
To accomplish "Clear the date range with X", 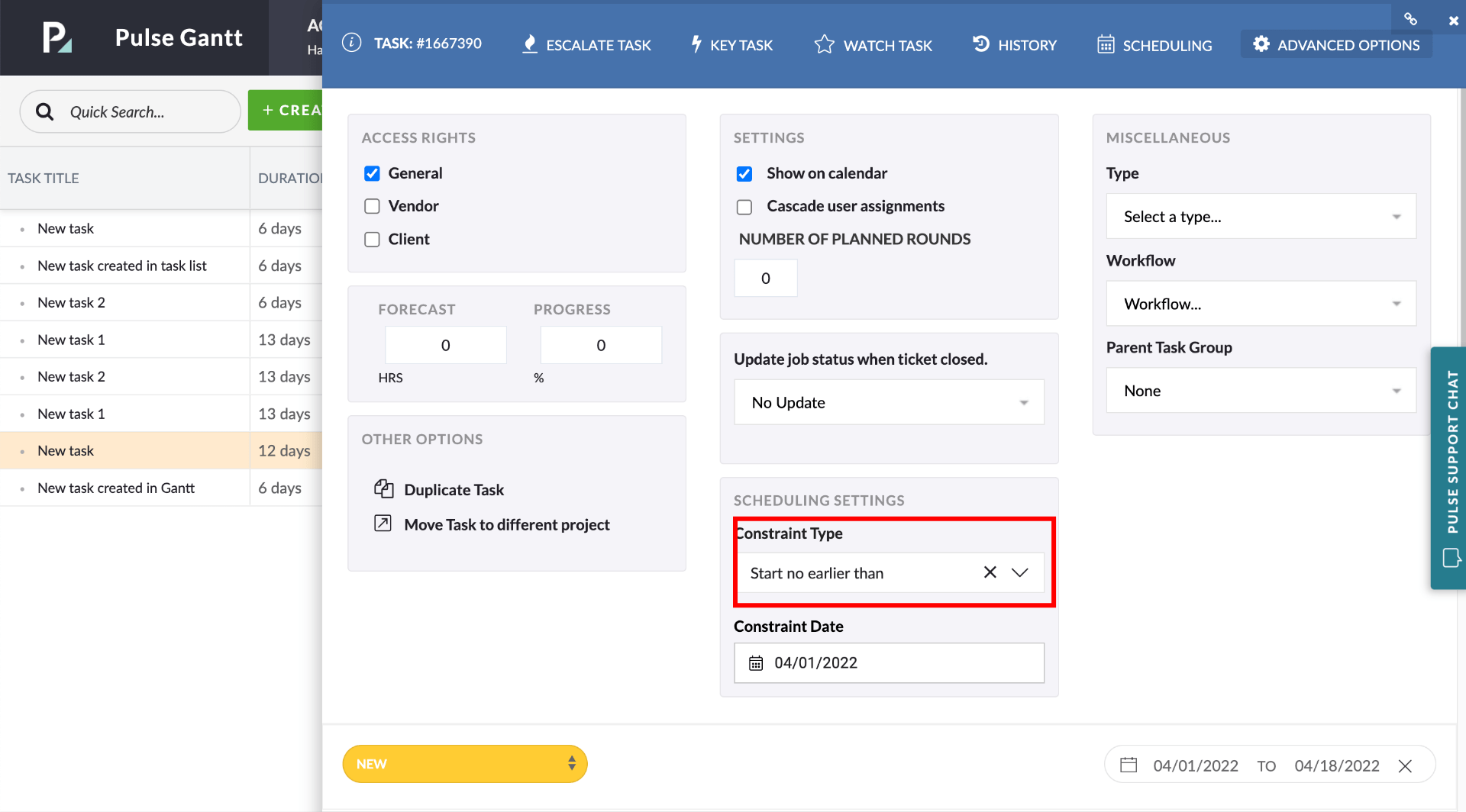I will [x=1405, y=765].
